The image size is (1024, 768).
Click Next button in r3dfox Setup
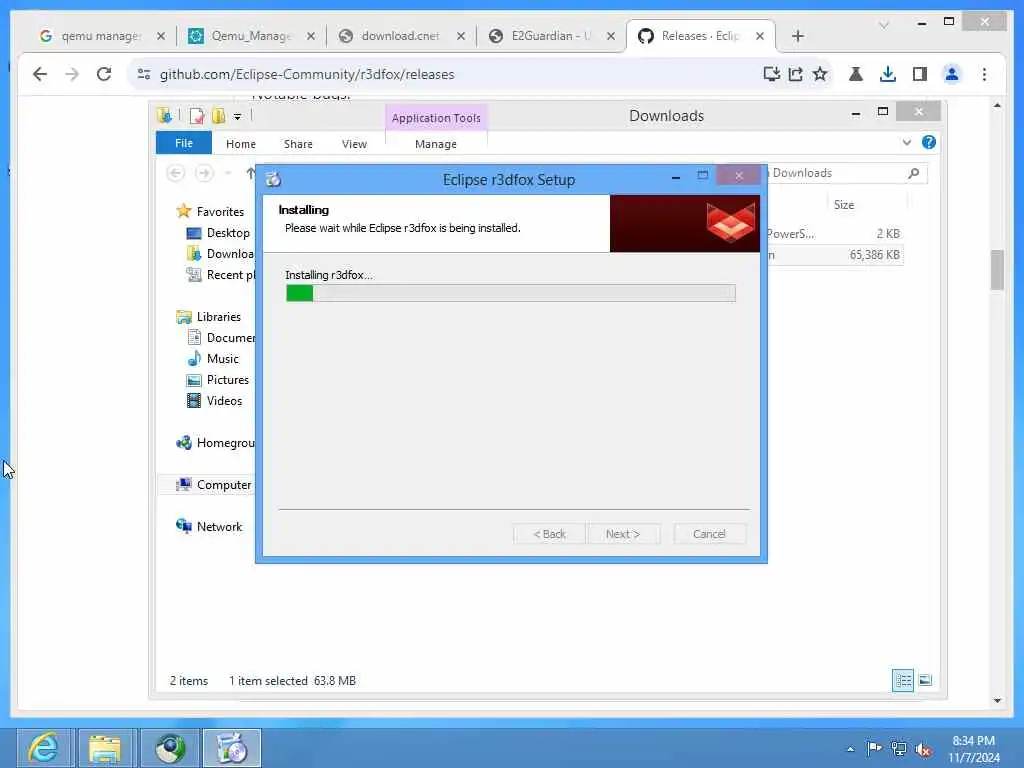623,534
